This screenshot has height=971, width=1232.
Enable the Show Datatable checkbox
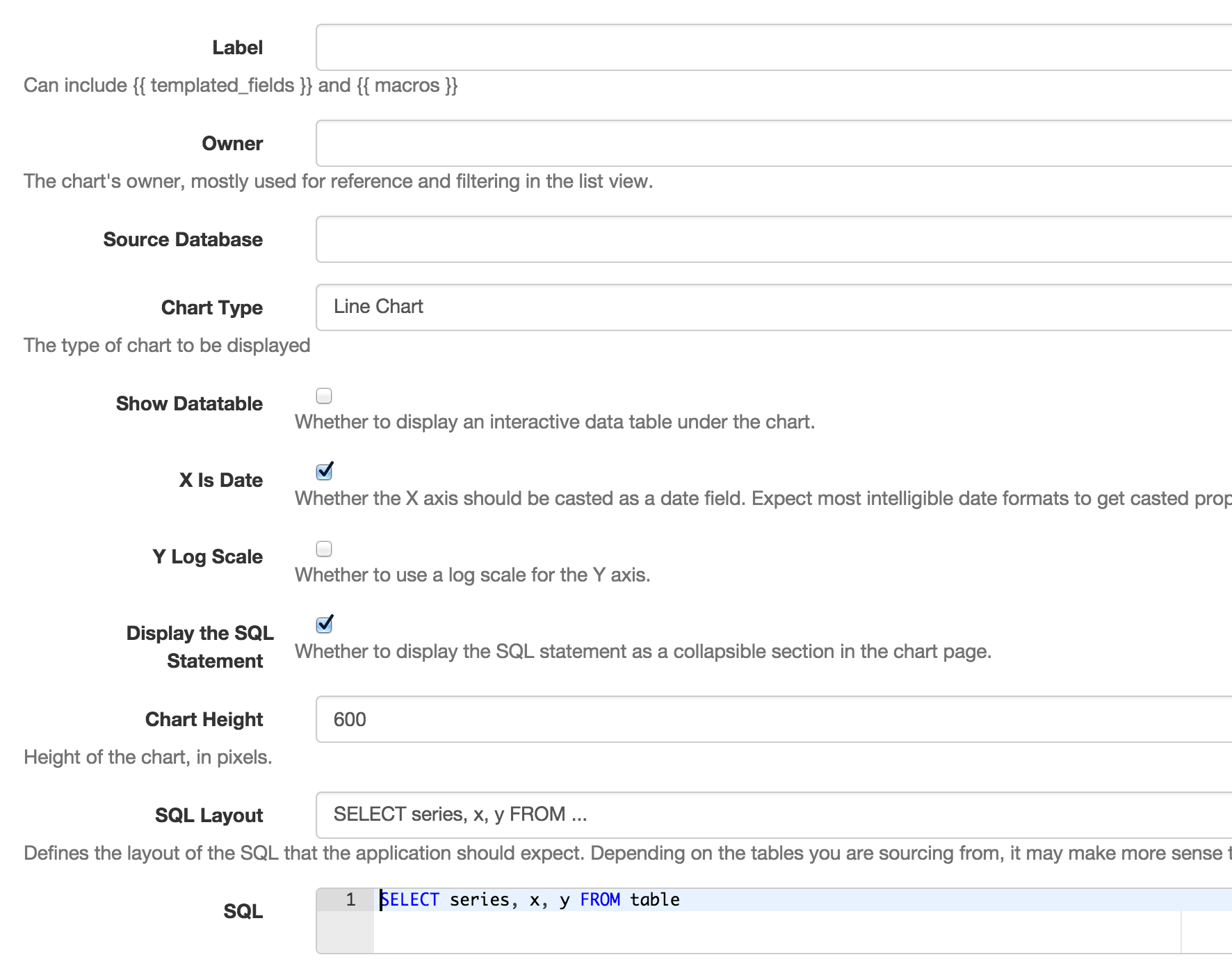(x=324, y=396)
